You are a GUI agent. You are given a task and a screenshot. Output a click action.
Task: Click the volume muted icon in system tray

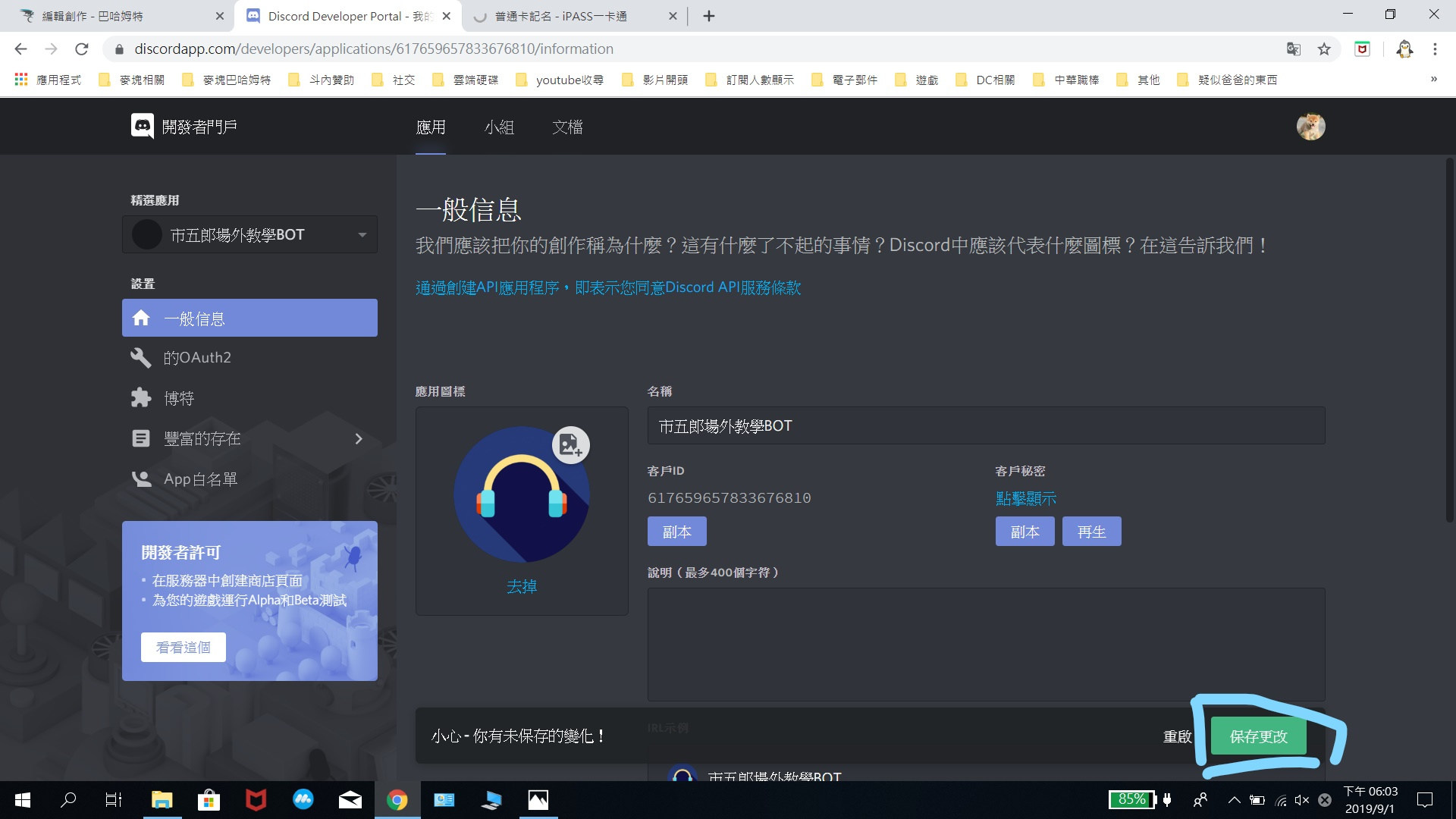(1302, 800)
